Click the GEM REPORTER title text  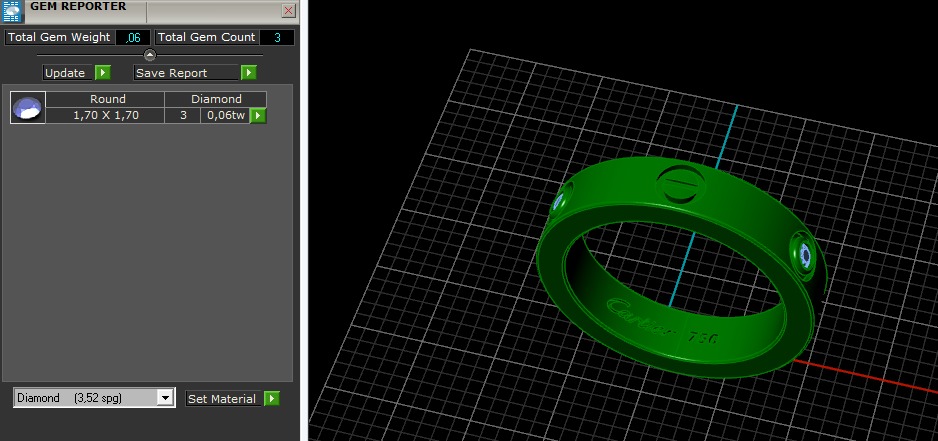pyautogui.click(x=78, y=7)
